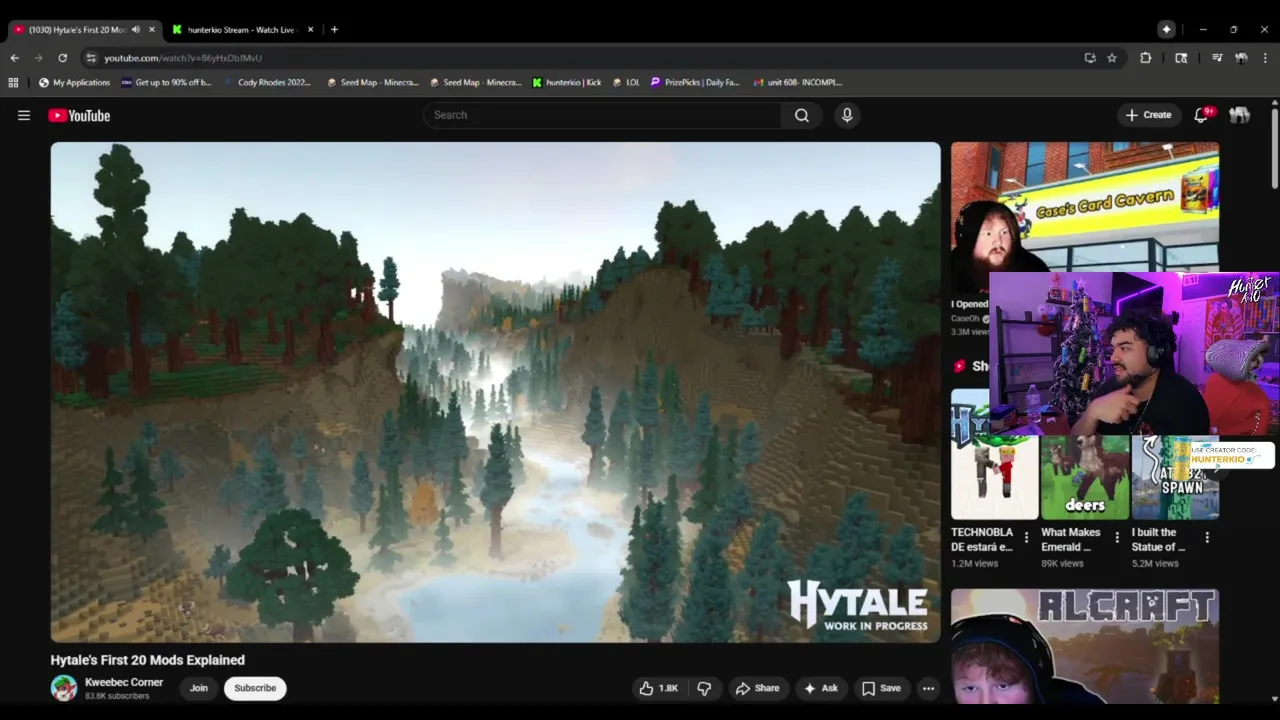
Task: Open Kweebec Corner channel avatar
Action: click(x=64, y=688)
